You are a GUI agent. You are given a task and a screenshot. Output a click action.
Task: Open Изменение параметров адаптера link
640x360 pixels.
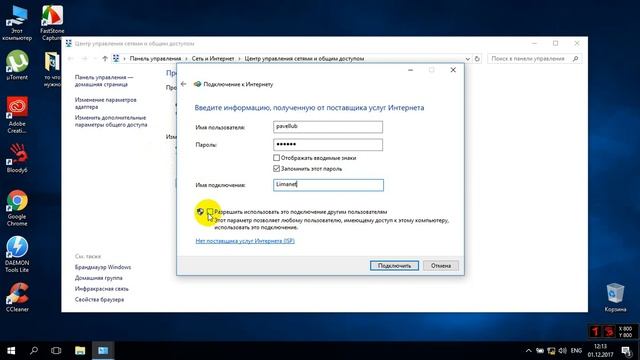click(105, 103)
